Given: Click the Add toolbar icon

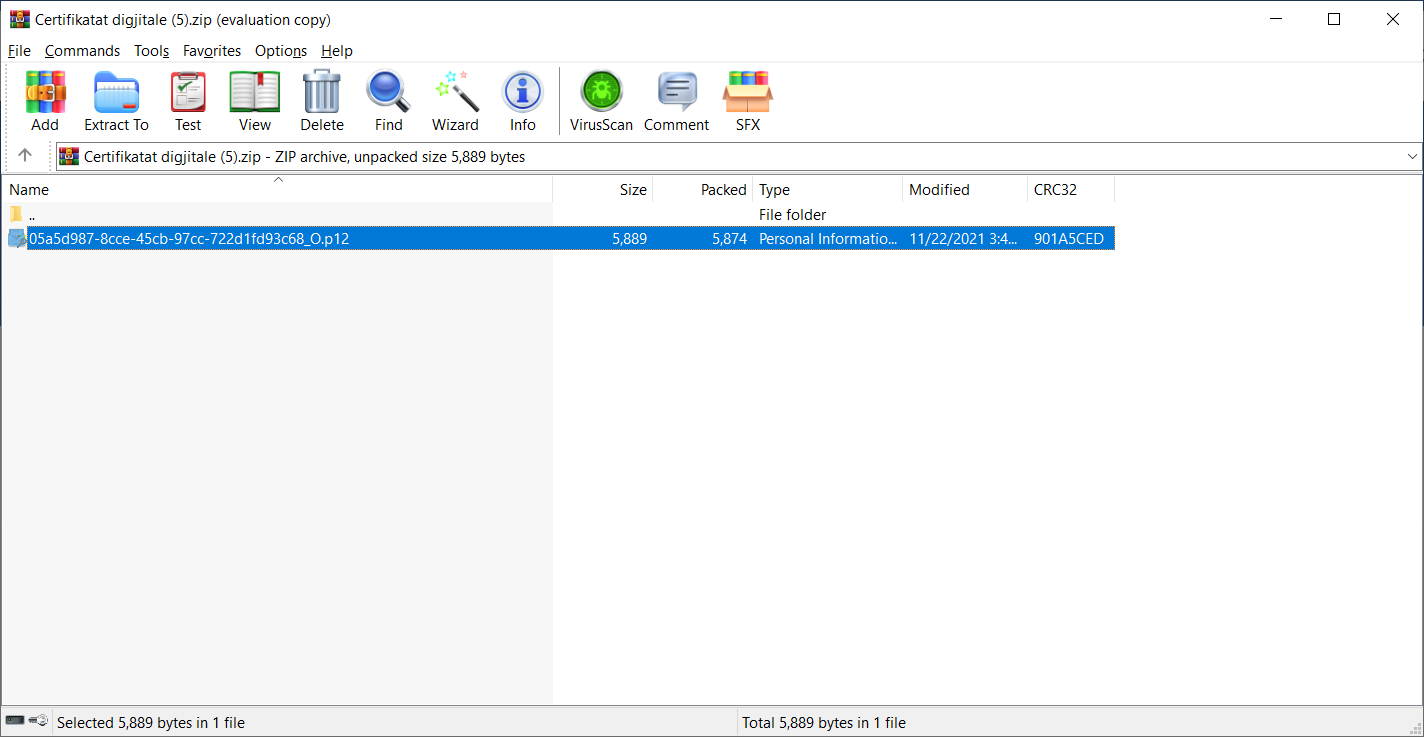Looking at the screenshot, I should coord(45,92).
